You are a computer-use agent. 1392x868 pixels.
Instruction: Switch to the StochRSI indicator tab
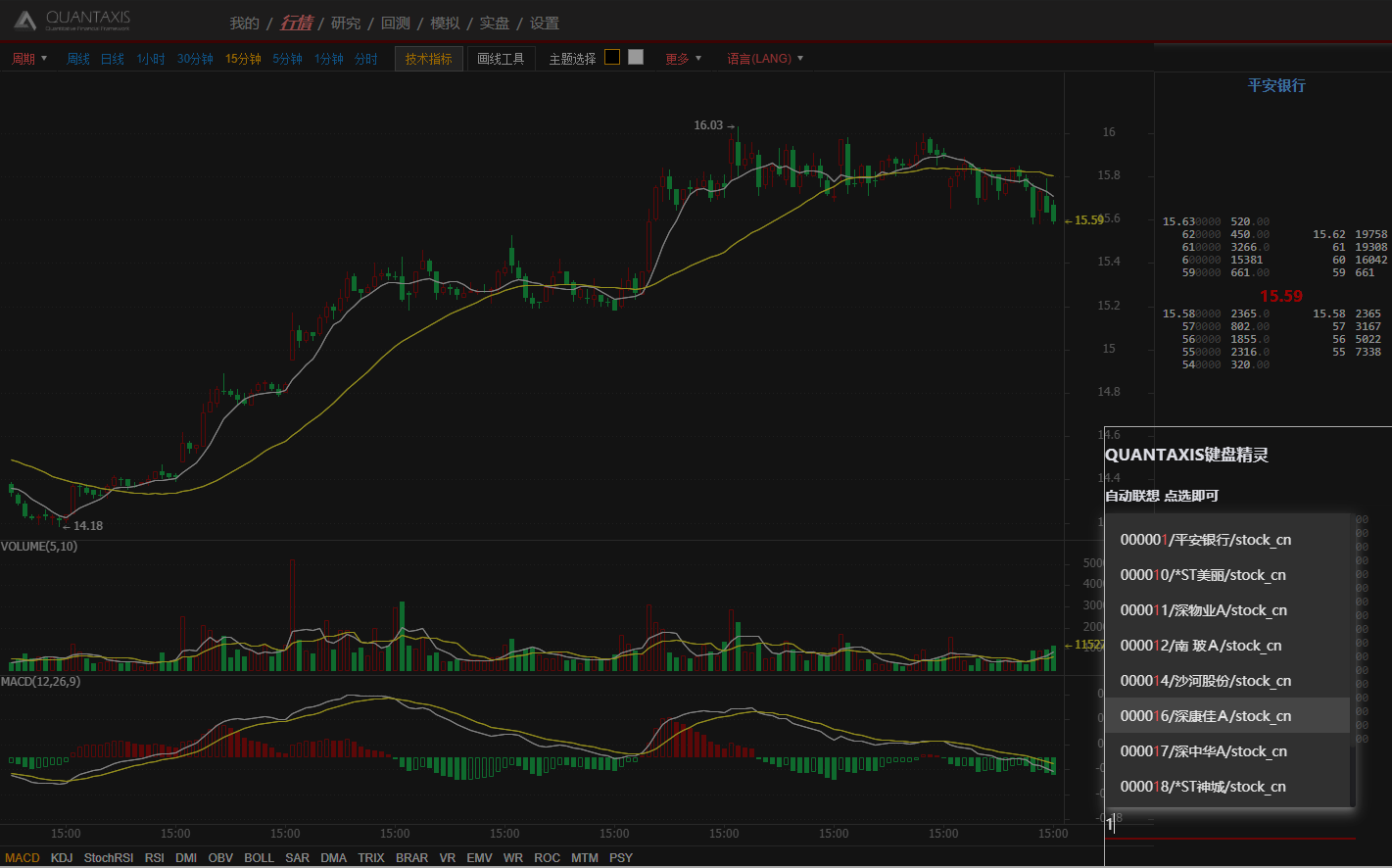109,858
